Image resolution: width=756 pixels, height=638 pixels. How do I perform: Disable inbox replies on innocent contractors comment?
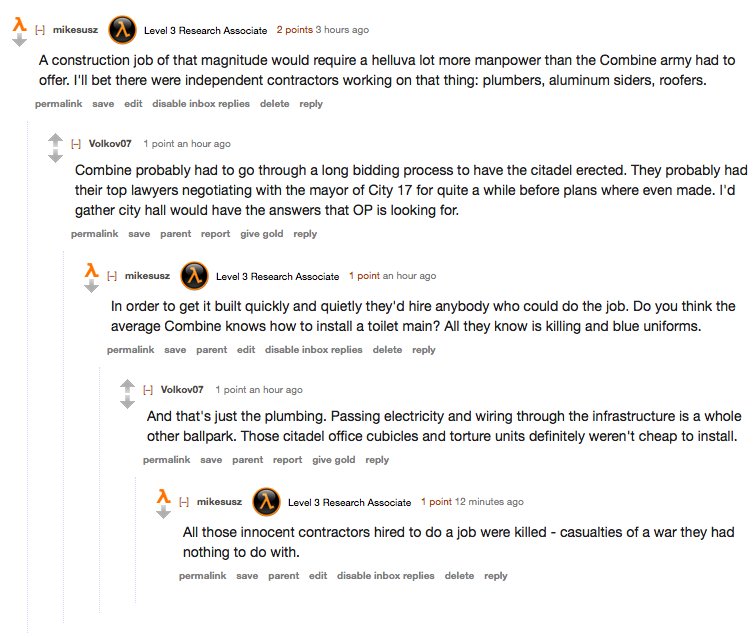click(x=385, y=576)
